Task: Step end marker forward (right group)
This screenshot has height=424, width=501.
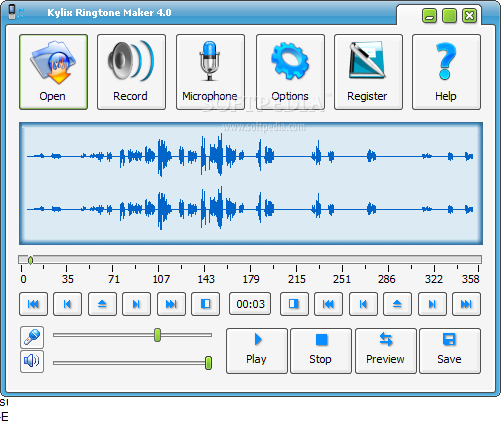Action: (432, 304)
